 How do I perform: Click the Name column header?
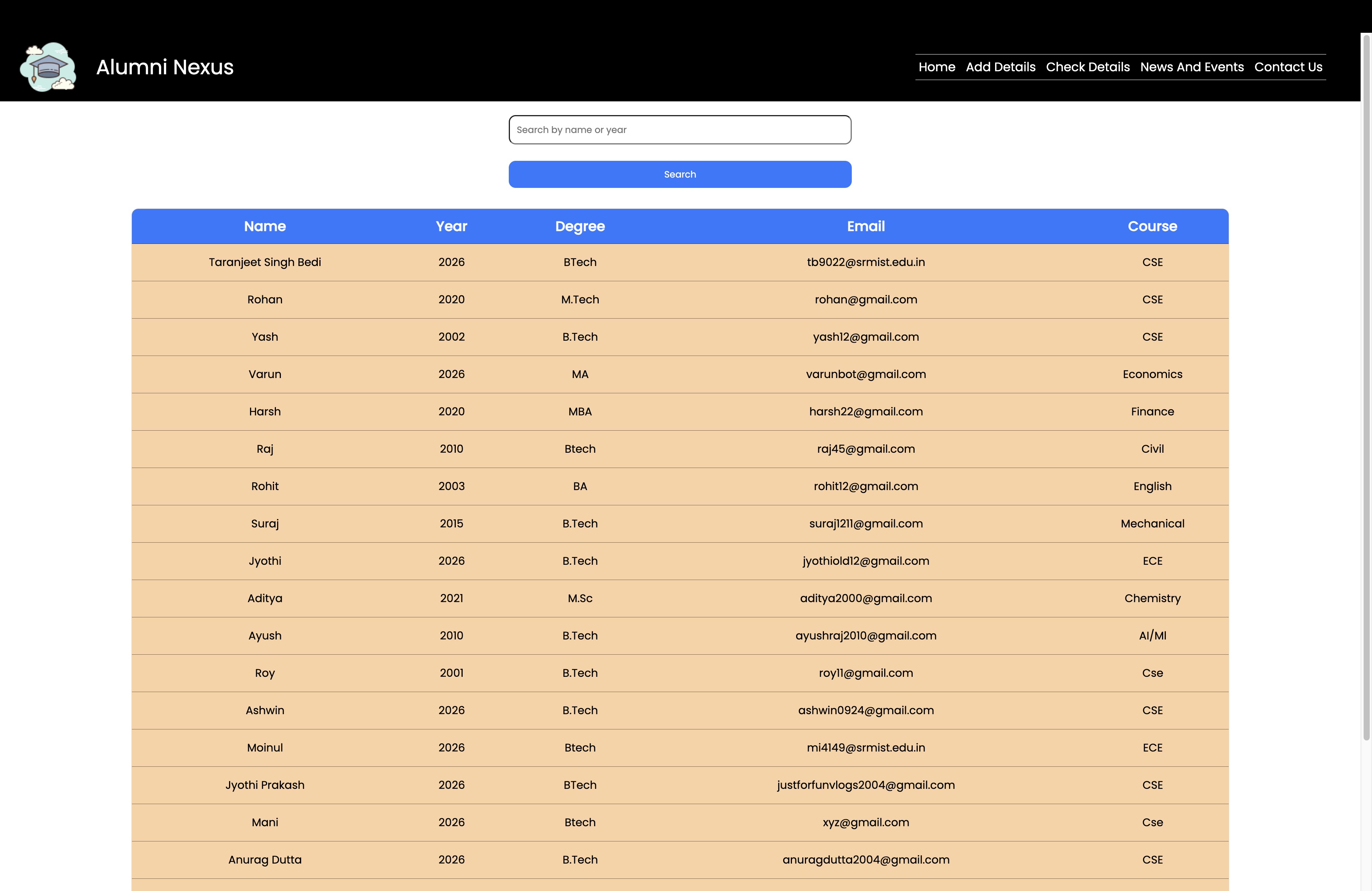(x=264, y=226)
